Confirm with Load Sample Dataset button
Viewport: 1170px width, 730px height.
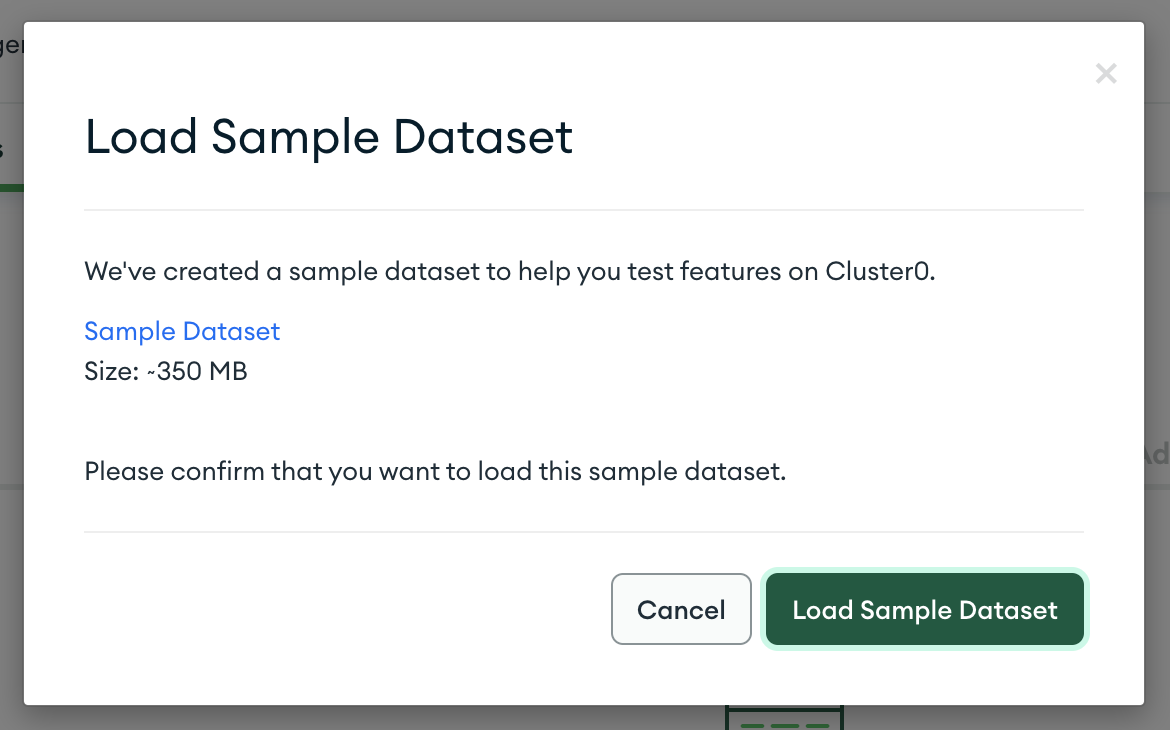pyautogui.click(x=925, y=610)
